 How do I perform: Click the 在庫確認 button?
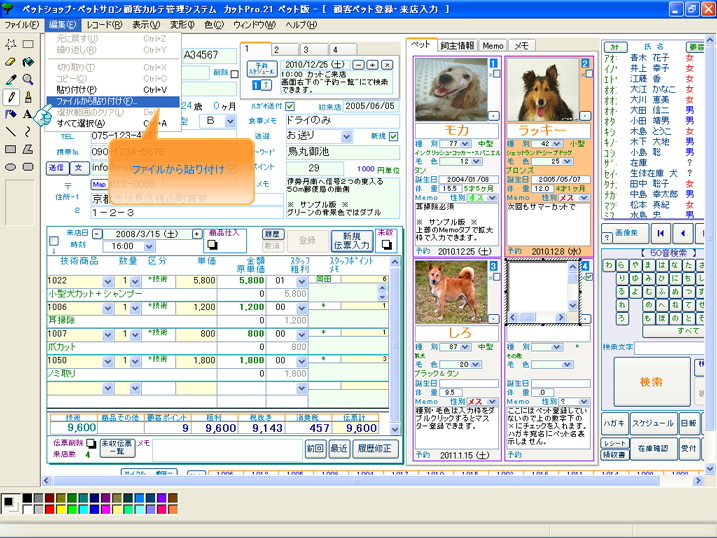click(653, 449)
